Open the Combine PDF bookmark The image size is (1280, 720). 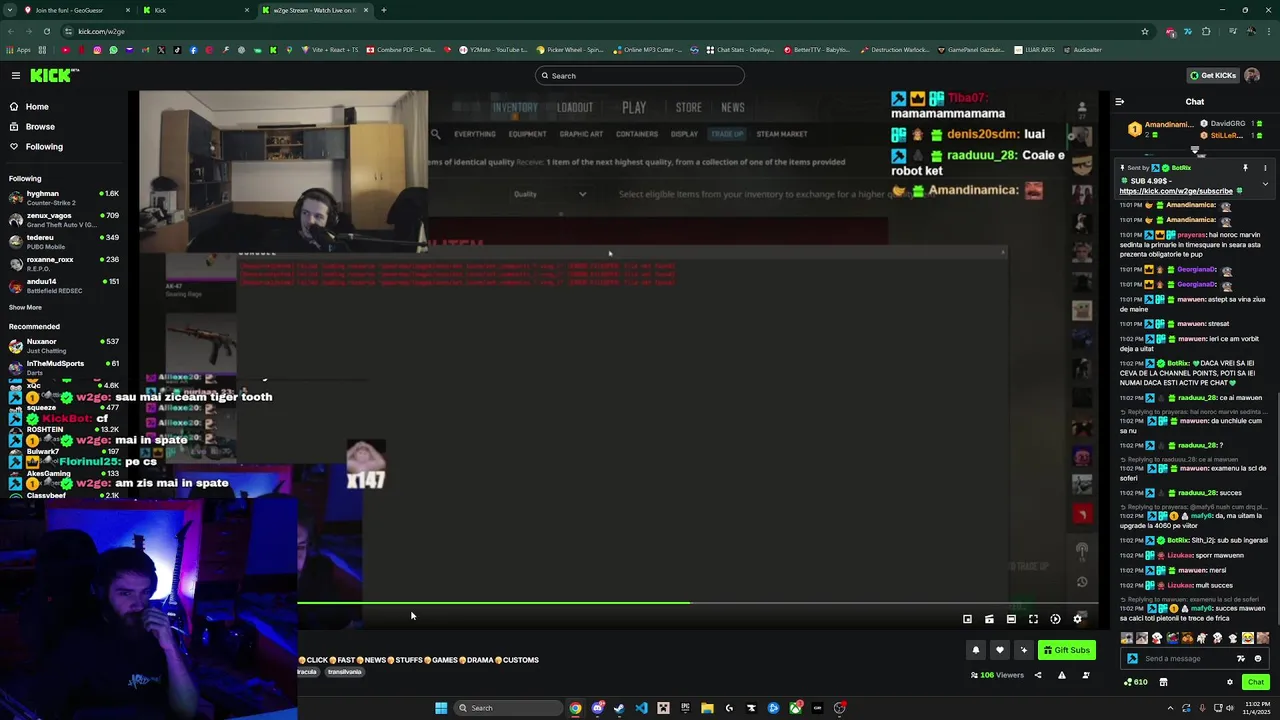[x=400, y=50]
